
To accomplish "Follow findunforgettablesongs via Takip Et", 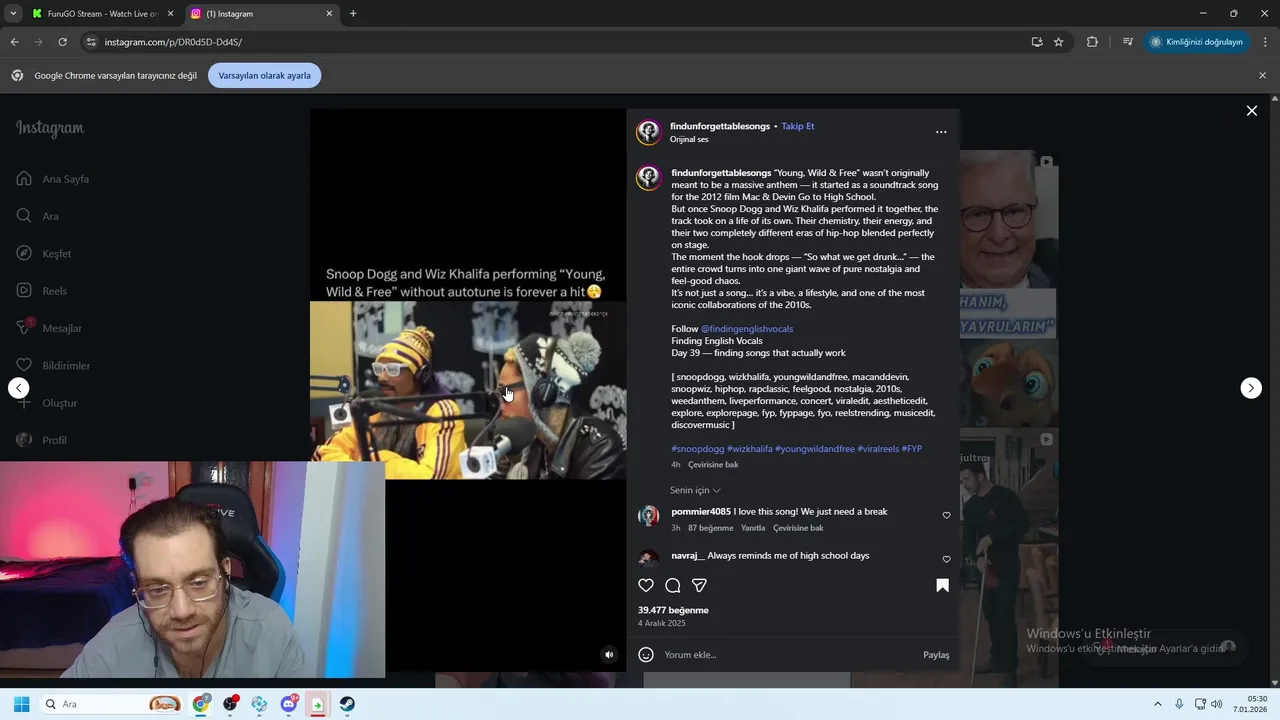I will [798, 126].
